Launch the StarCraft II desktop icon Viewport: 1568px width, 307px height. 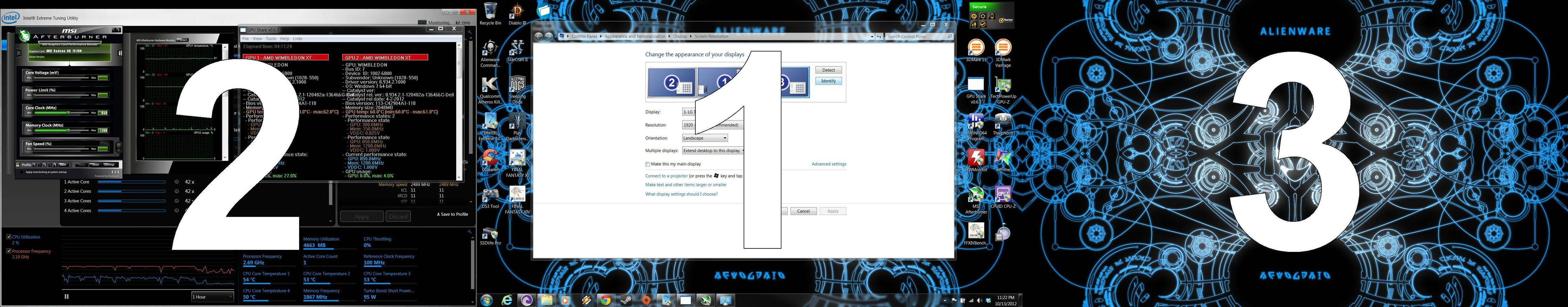click(517, 51)
